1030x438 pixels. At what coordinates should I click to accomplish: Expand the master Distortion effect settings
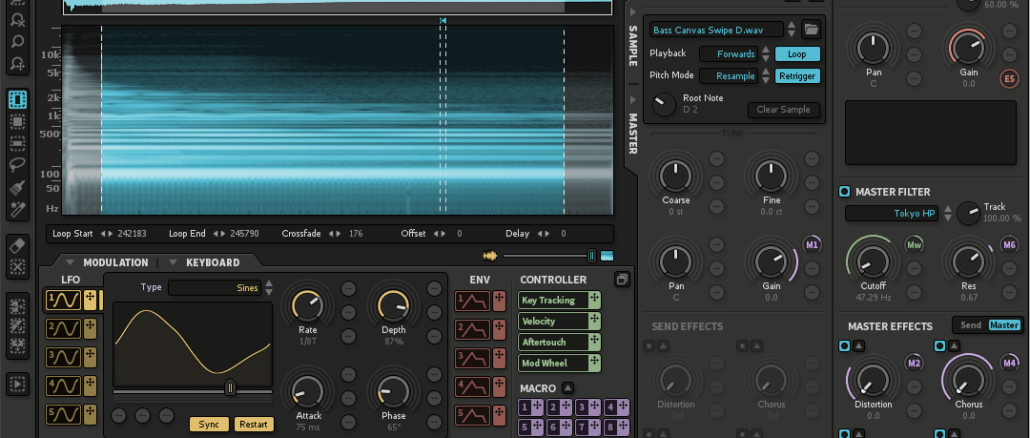point(859,346)
